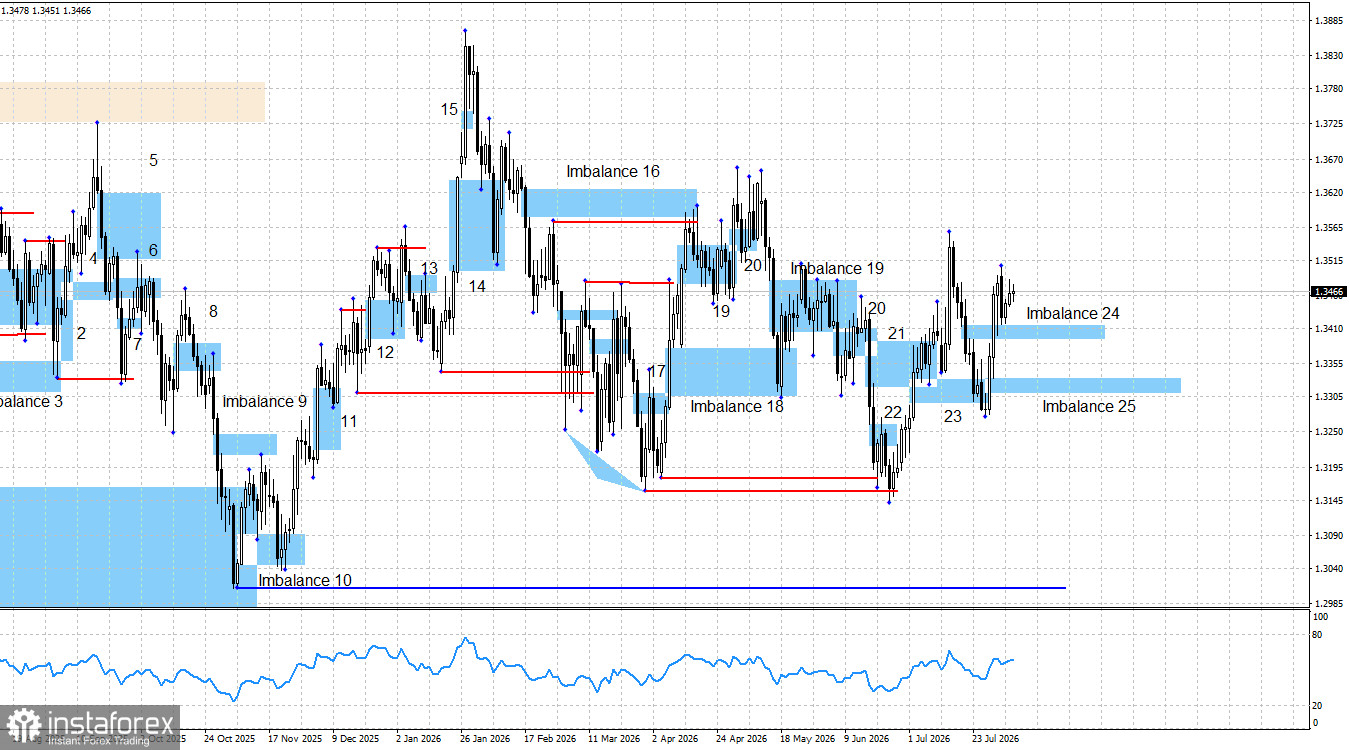Click the 24 Oct 2025 date label
Screen dimensions: 1350x750
point(231,740)
